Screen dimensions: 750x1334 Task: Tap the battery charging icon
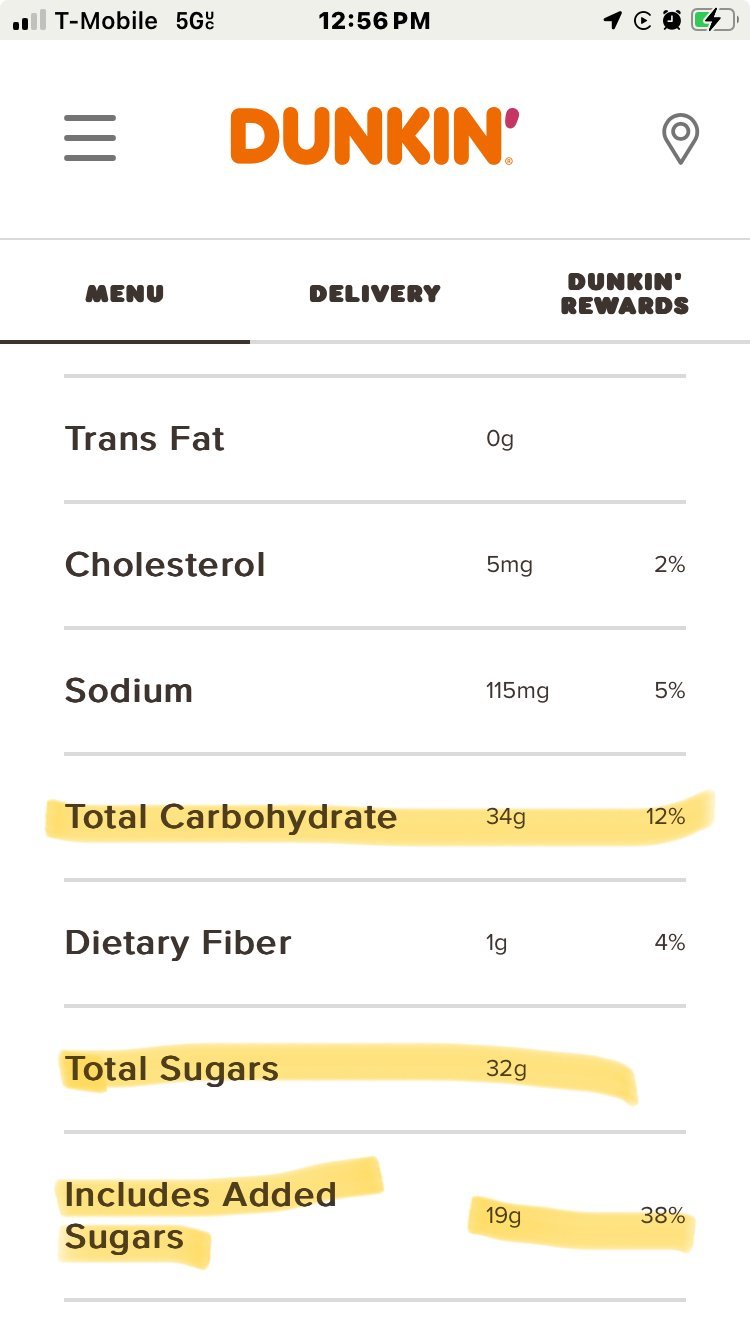[713, 21]
